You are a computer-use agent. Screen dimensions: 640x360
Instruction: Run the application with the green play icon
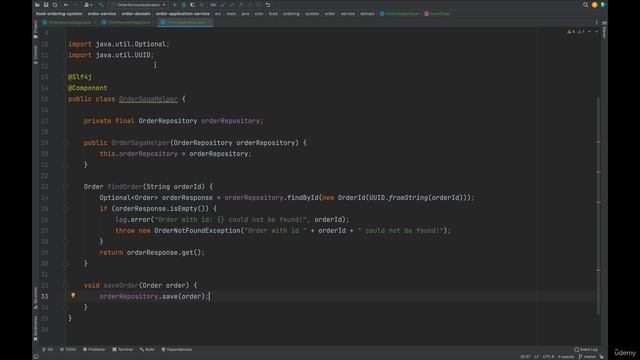click(x=175, y=5)
